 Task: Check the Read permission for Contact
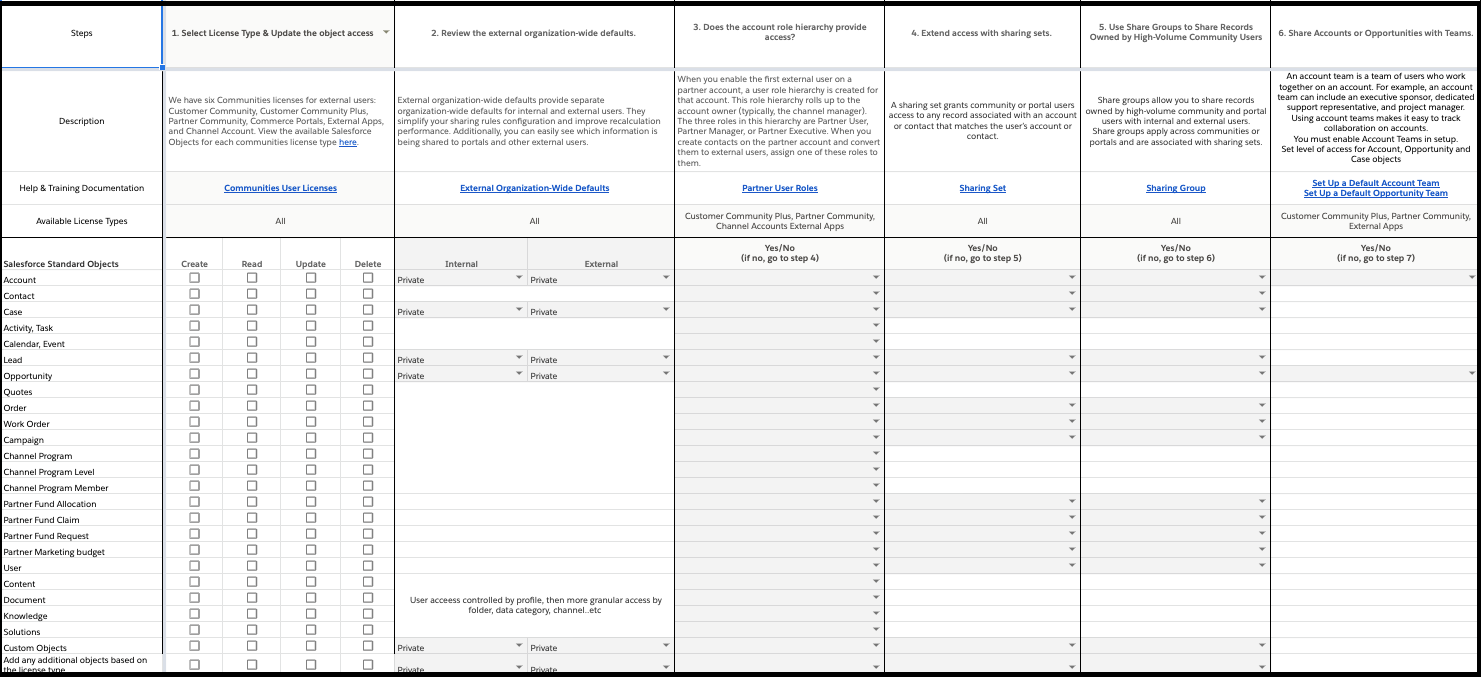pyautogui.click(x=252, y=296)
